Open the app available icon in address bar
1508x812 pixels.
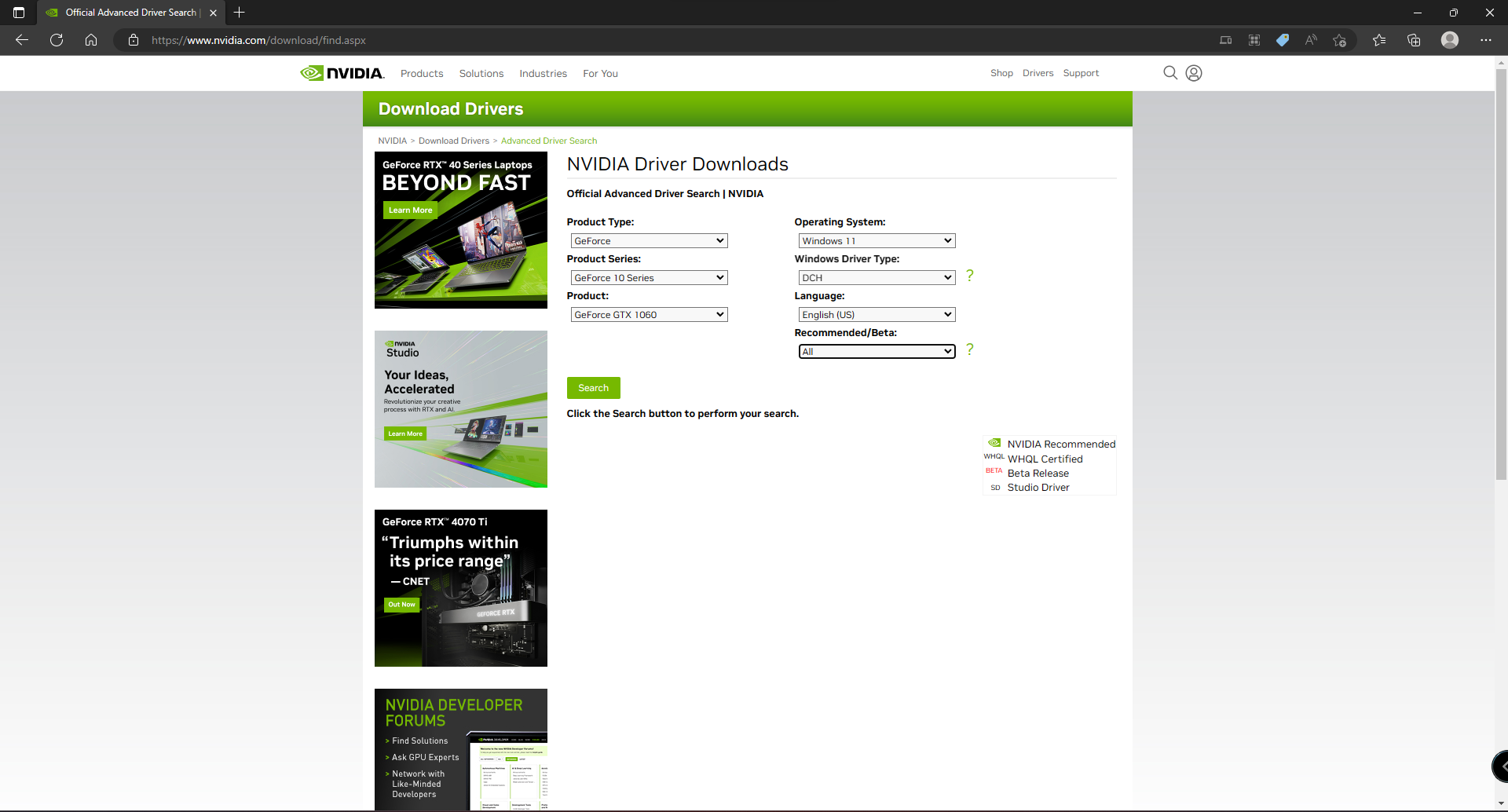(1226, 40)
